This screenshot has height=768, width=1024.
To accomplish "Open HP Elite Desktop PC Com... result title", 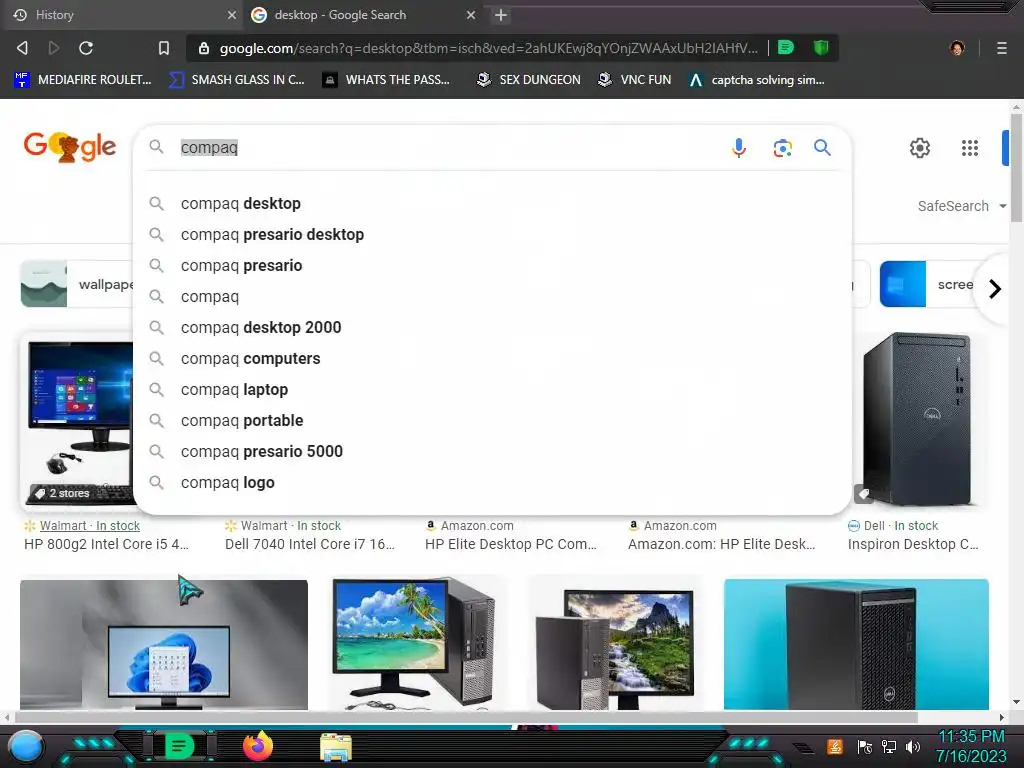I will (511, 544).
